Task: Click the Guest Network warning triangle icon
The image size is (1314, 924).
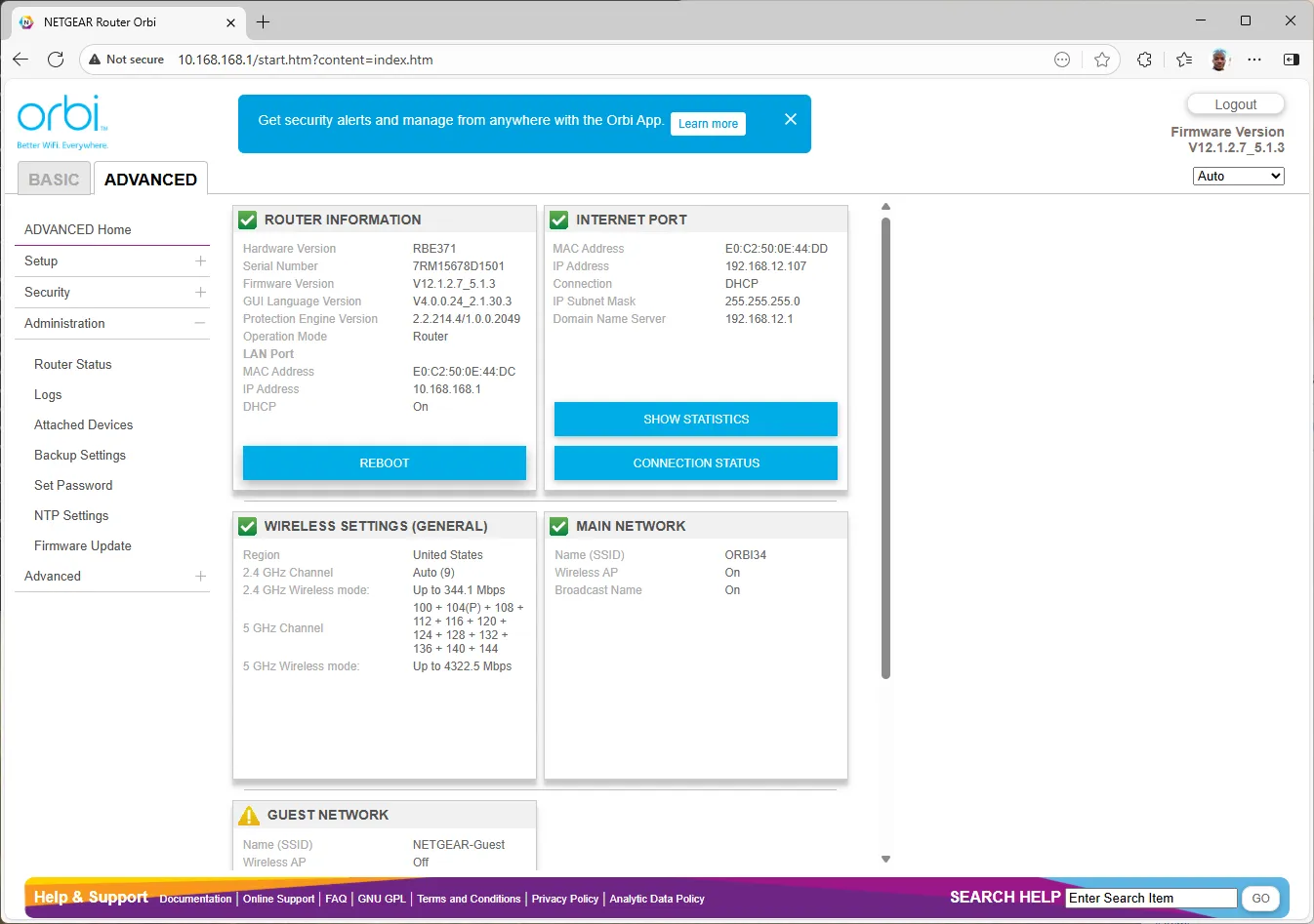Action: [x=249, y=815]
